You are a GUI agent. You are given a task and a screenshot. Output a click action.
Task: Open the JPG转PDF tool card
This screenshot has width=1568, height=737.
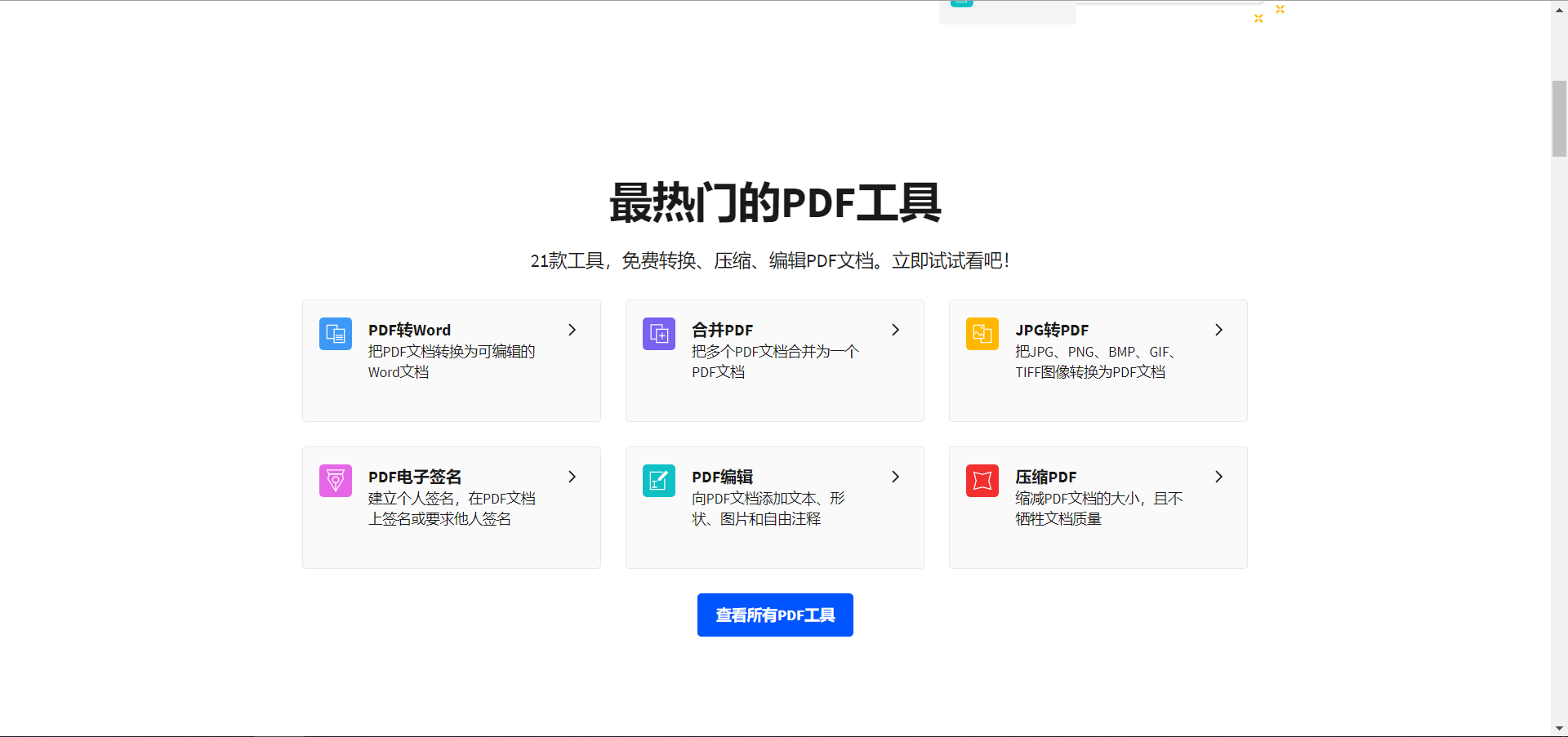(x=1098, y=360)
